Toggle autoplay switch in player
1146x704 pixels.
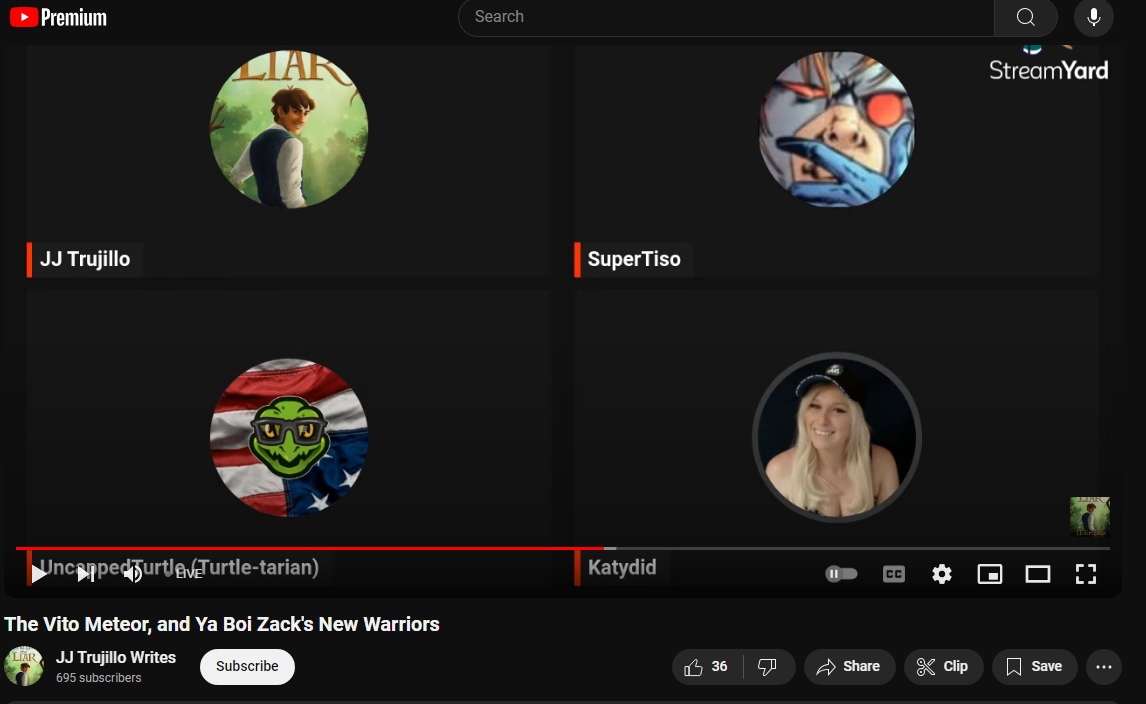[841, 574]
